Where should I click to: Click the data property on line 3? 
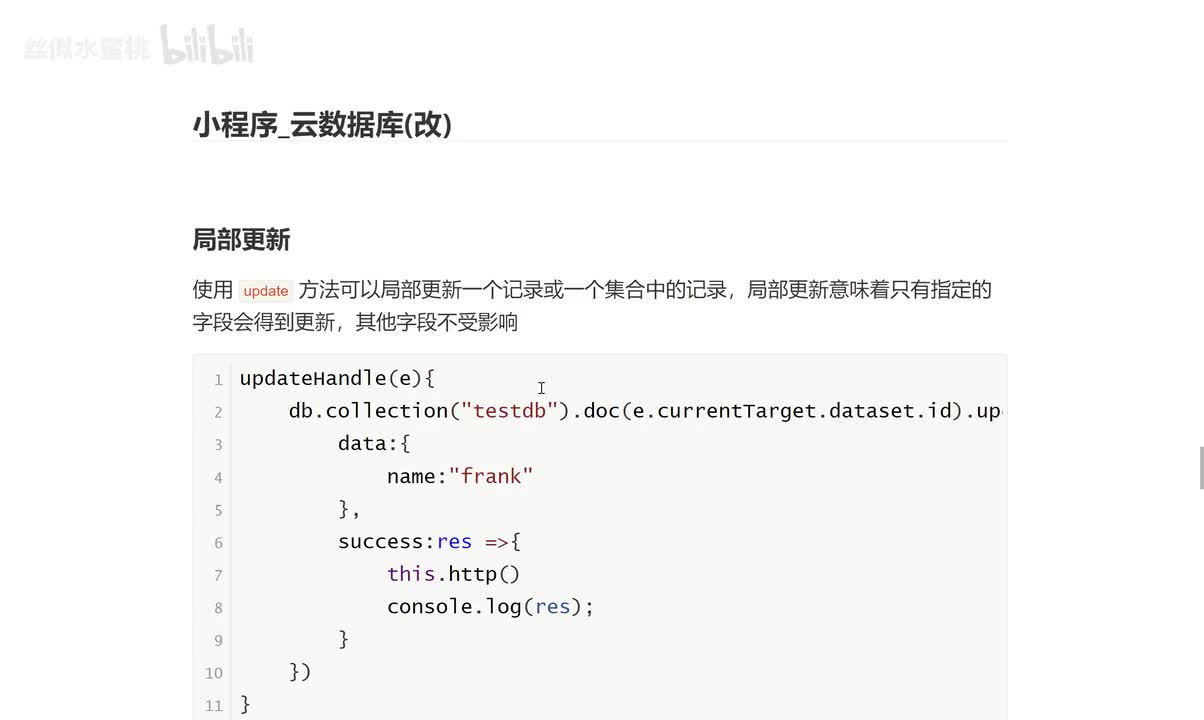coord(362,443)
